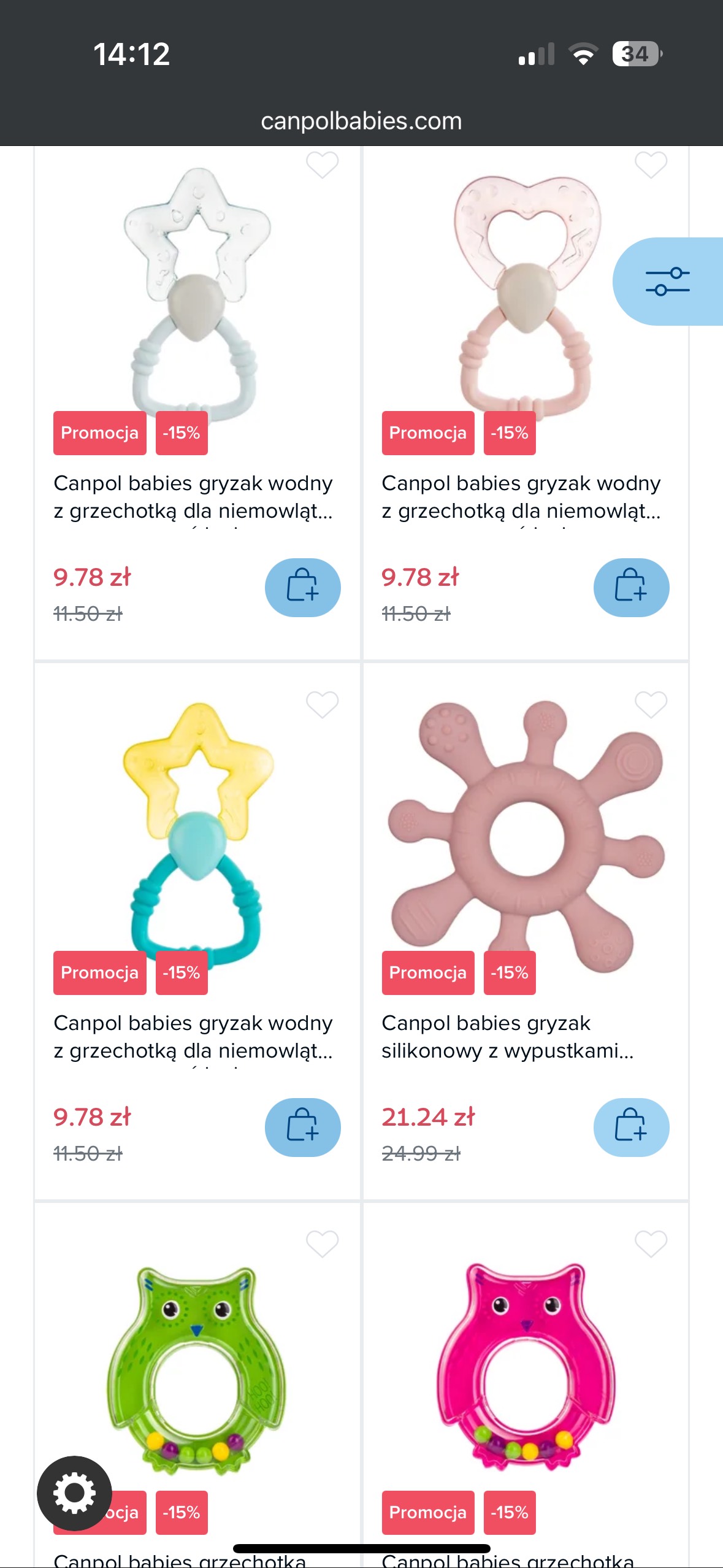
Task: Favorite the pink silicone teether
Action: (651, 704)
